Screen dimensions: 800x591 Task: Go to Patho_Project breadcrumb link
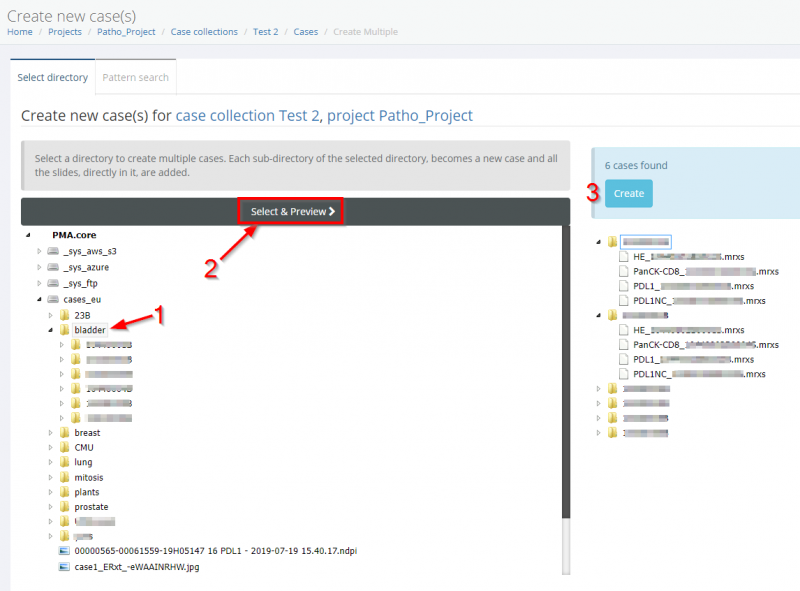pos(126,32)
